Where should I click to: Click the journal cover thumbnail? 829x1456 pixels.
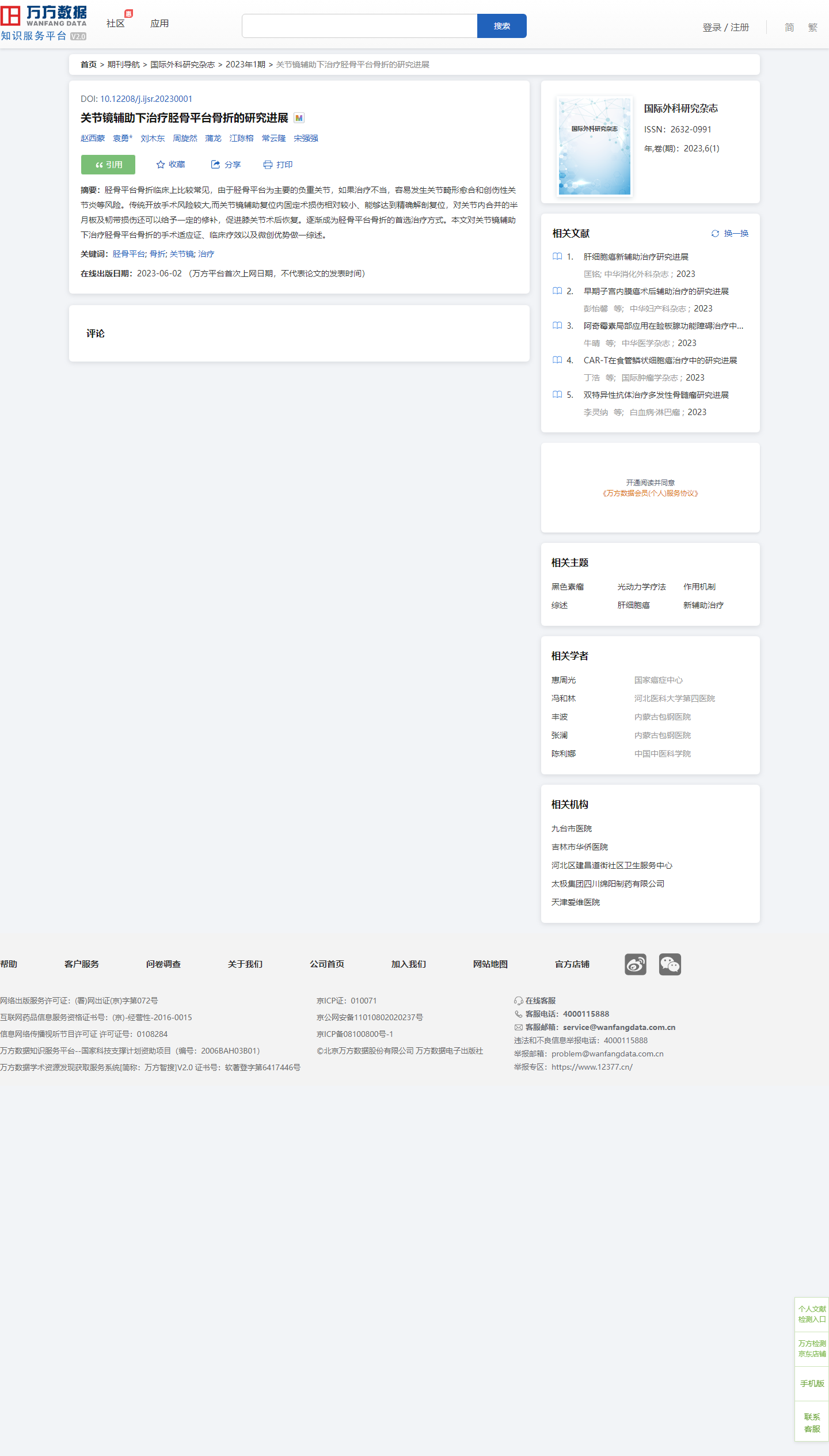[595, 146]
